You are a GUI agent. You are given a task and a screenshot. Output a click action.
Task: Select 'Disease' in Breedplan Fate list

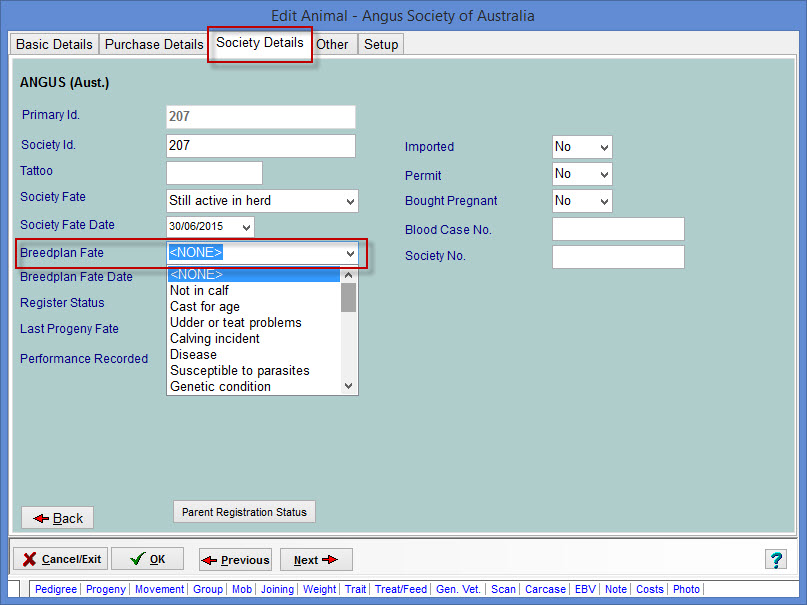254,354
